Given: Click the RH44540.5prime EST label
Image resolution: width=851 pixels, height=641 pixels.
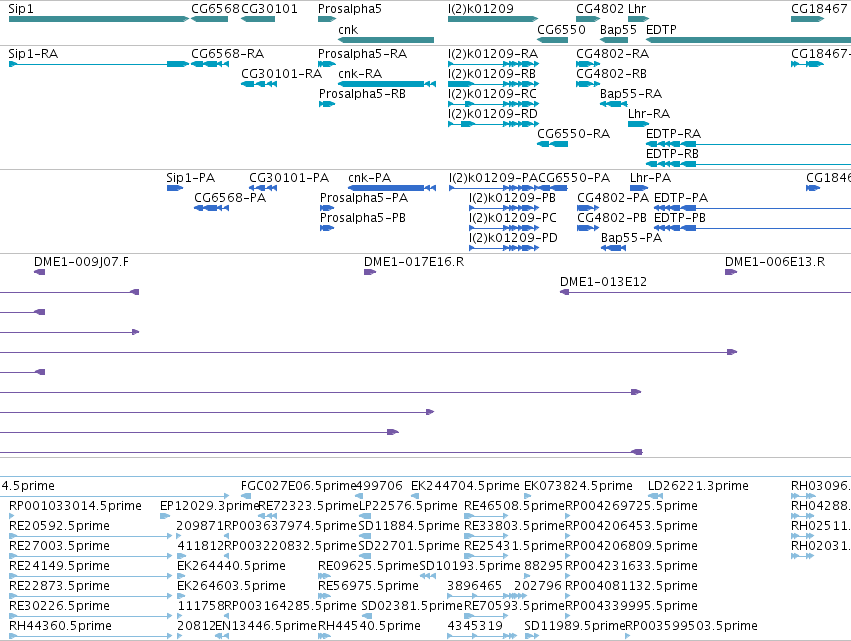Looking at the screenshot, I should pos(369,626).
